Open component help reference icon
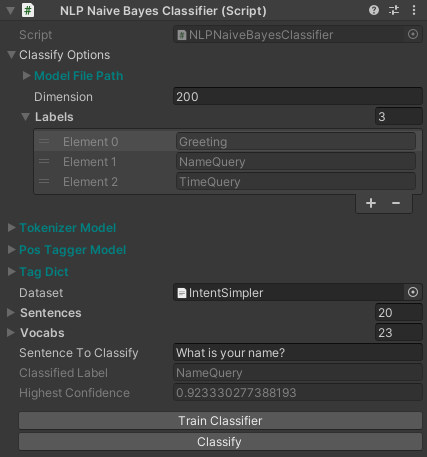The image size is (427, 457). (374, 10)
